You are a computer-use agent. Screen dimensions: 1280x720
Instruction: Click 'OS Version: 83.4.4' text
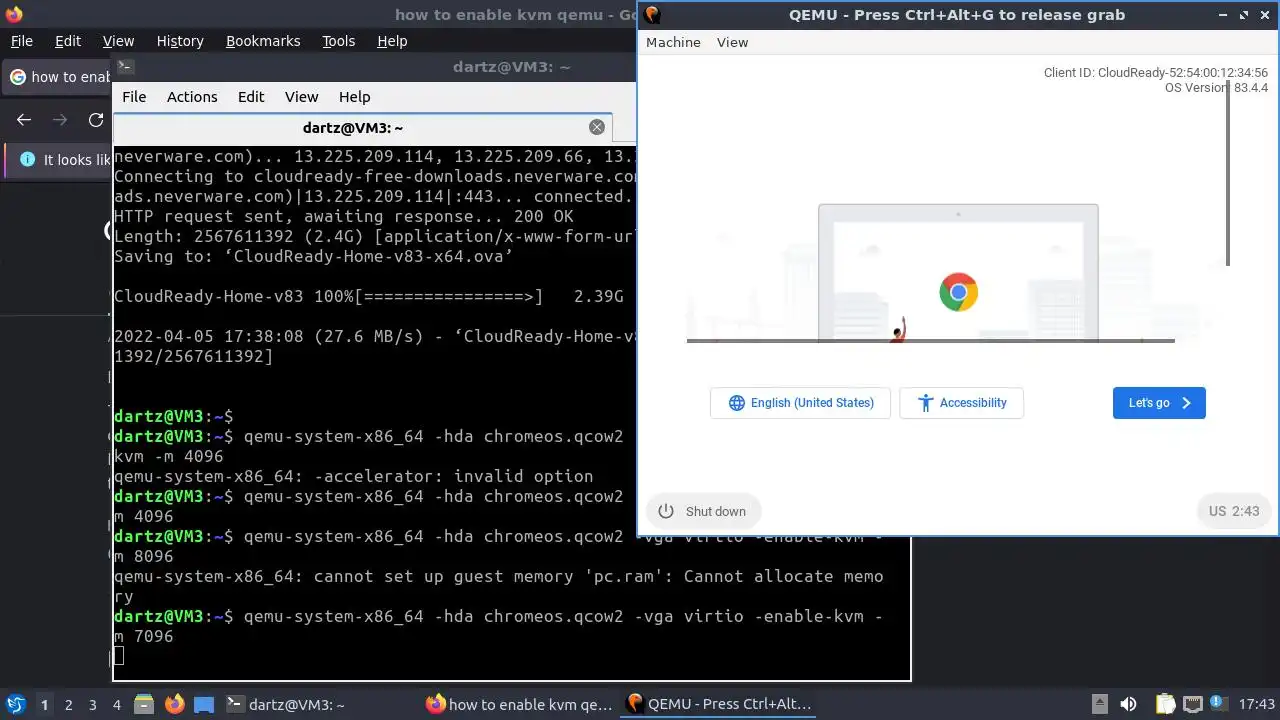click(x=1216, y=88)
